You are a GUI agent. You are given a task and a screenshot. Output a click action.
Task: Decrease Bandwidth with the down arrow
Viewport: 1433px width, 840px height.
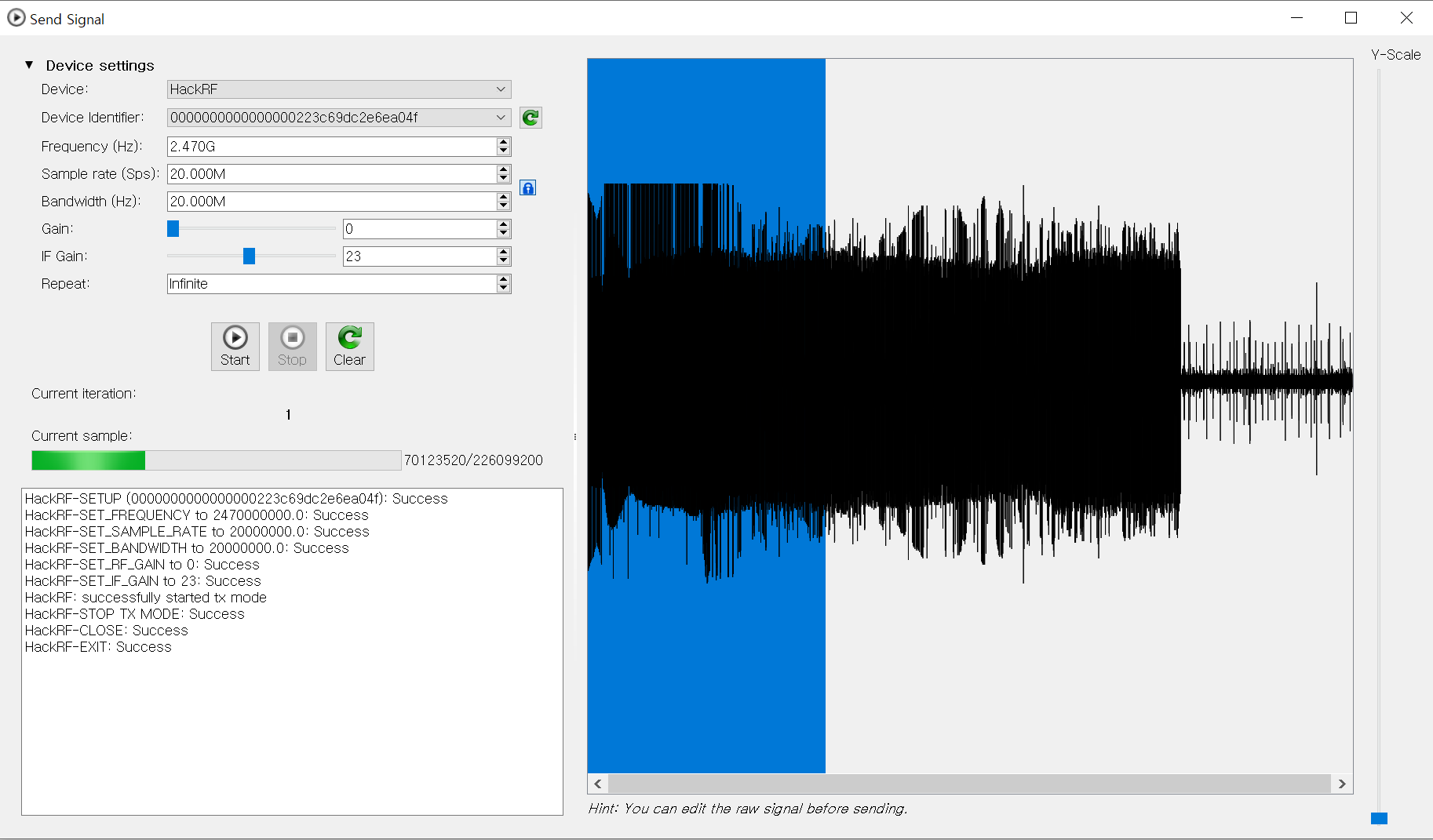click(504, 206)
